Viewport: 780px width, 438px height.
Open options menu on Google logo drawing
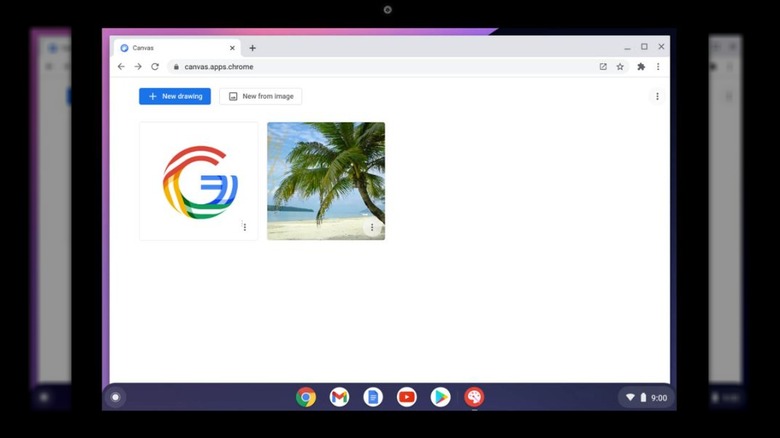tap(244, 228)
